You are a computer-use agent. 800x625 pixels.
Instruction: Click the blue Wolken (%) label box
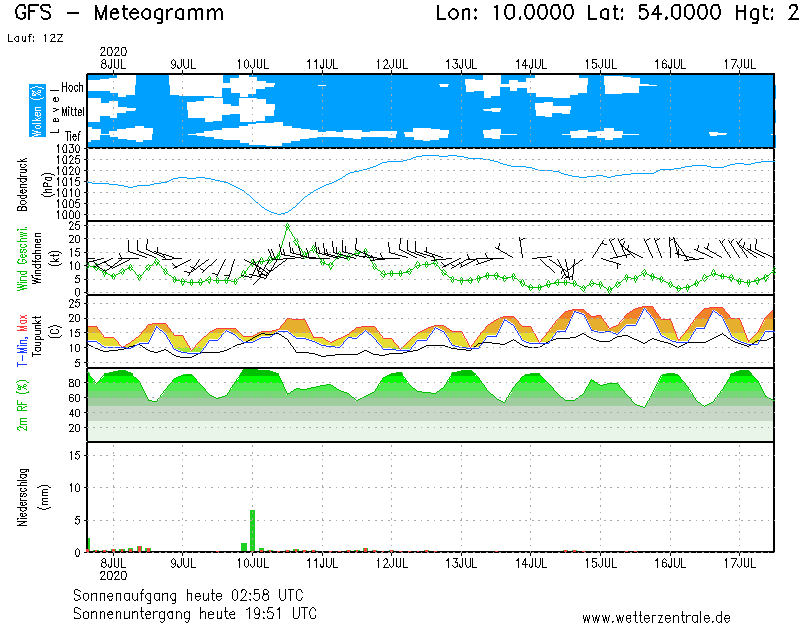(x=38, y=110)
